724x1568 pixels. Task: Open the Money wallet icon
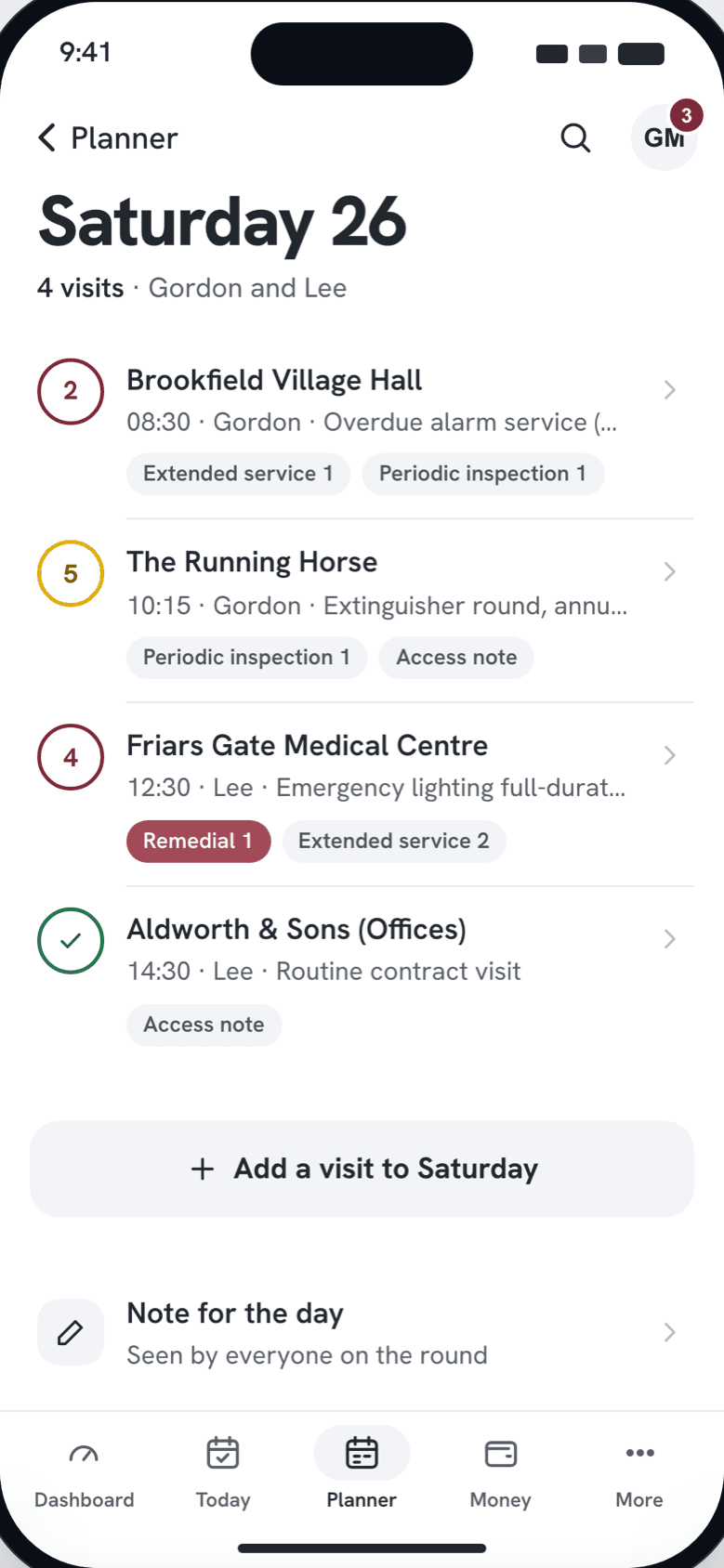pos(501,1454)
